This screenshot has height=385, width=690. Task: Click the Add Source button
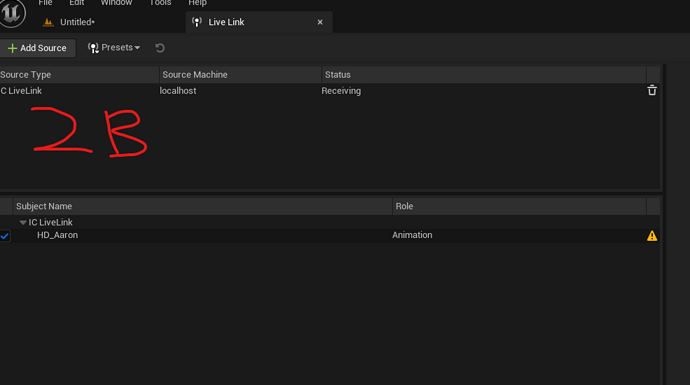click(x=37, y=48)
